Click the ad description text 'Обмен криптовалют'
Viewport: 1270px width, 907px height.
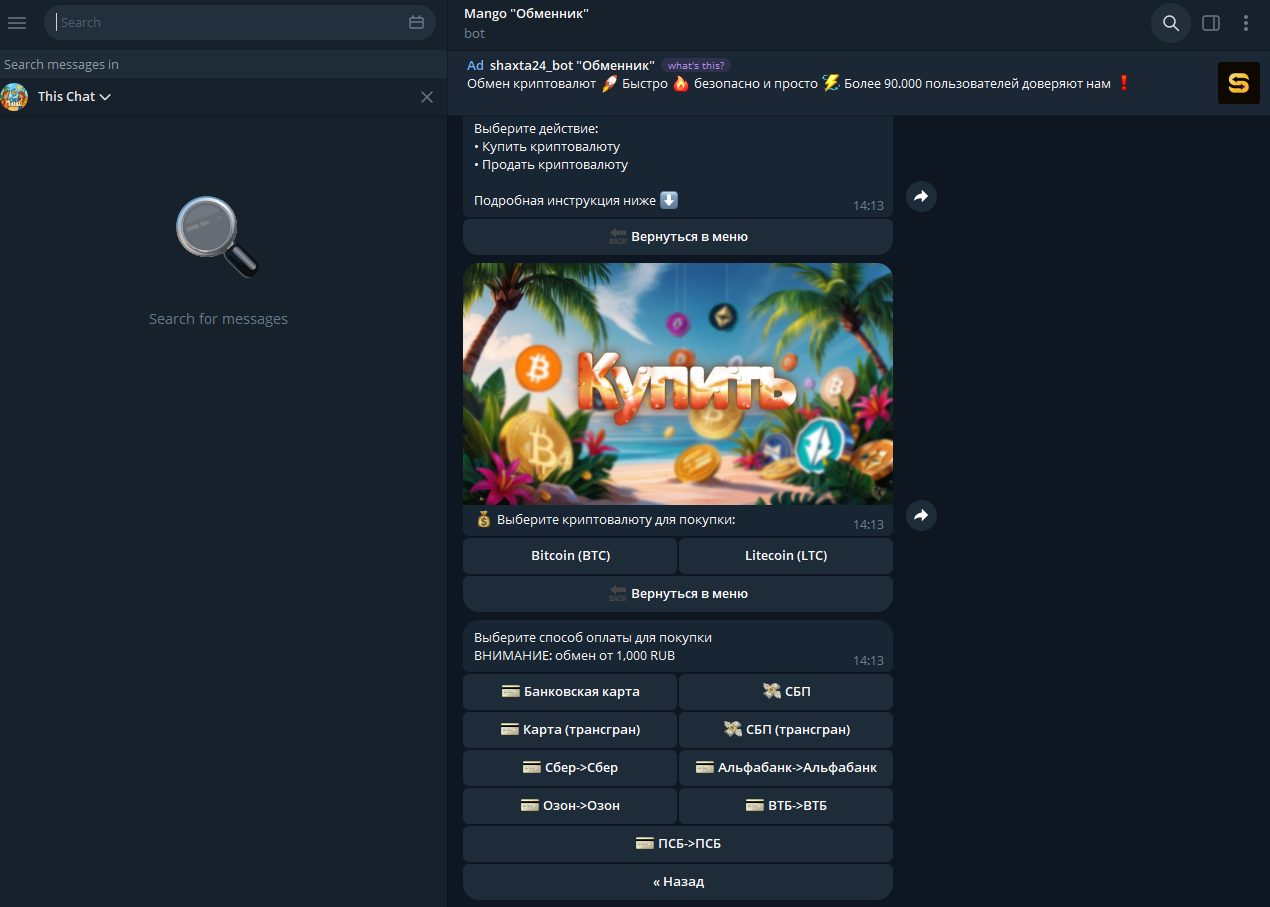(531, 84)
